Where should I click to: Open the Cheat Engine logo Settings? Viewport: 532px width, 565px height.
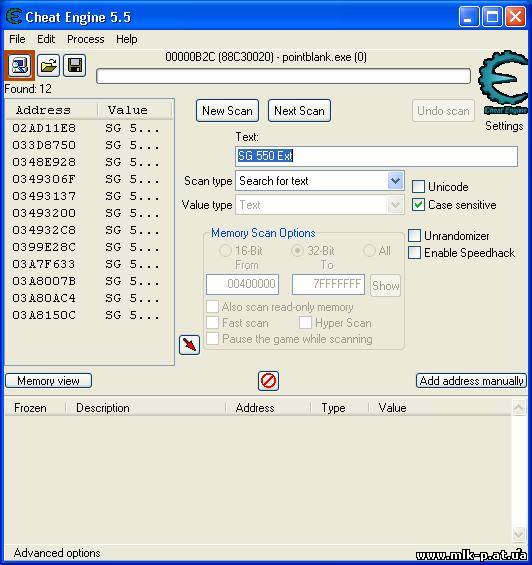[504, 83]
